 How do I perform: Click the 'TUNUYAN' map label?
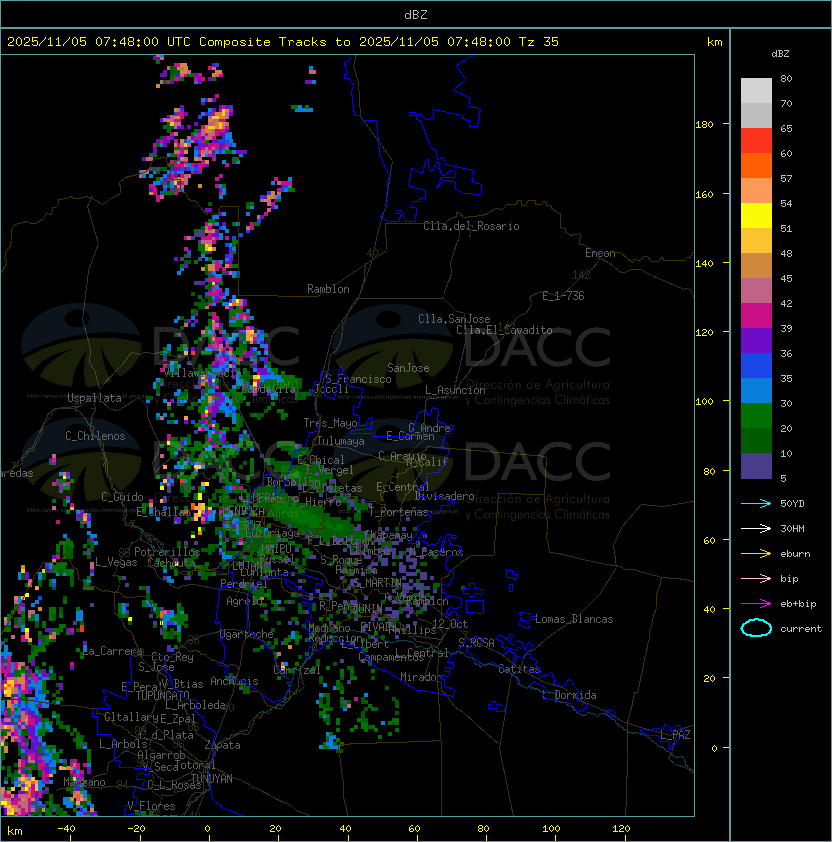[212, 779]
